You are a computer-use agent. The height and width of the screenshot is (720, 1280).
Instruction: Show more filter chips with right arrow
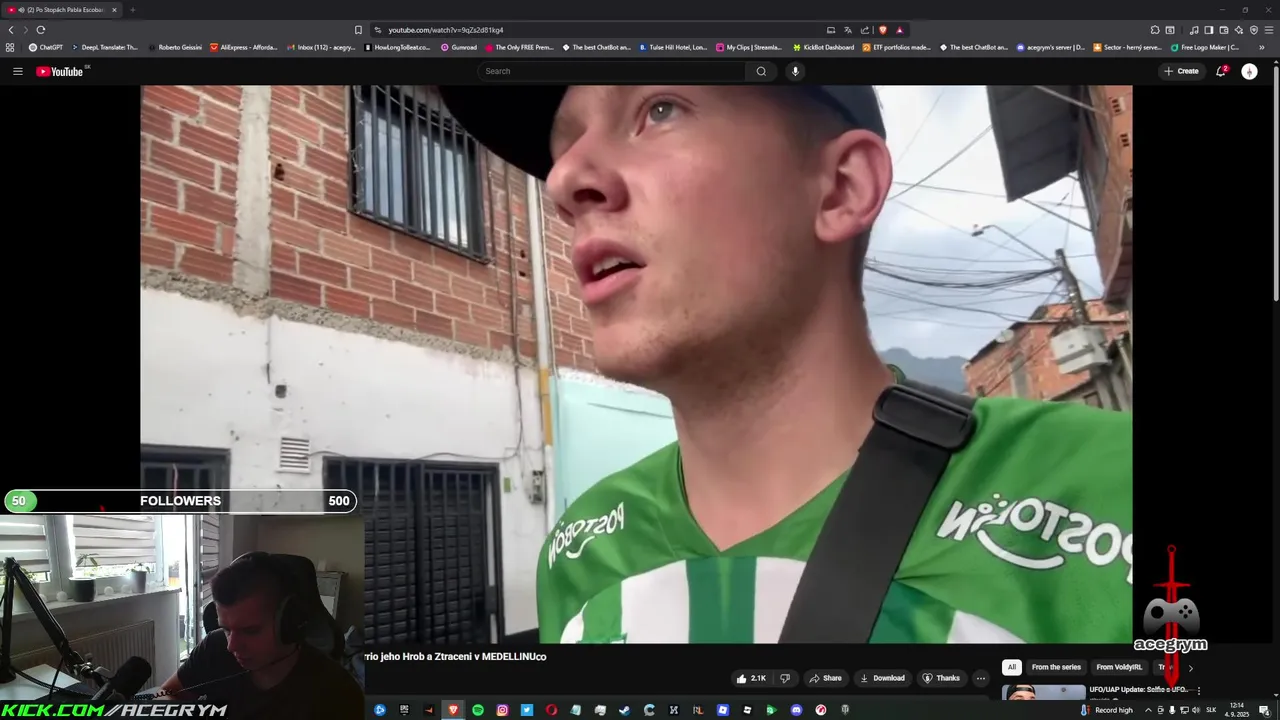(x=1190, y=668)
